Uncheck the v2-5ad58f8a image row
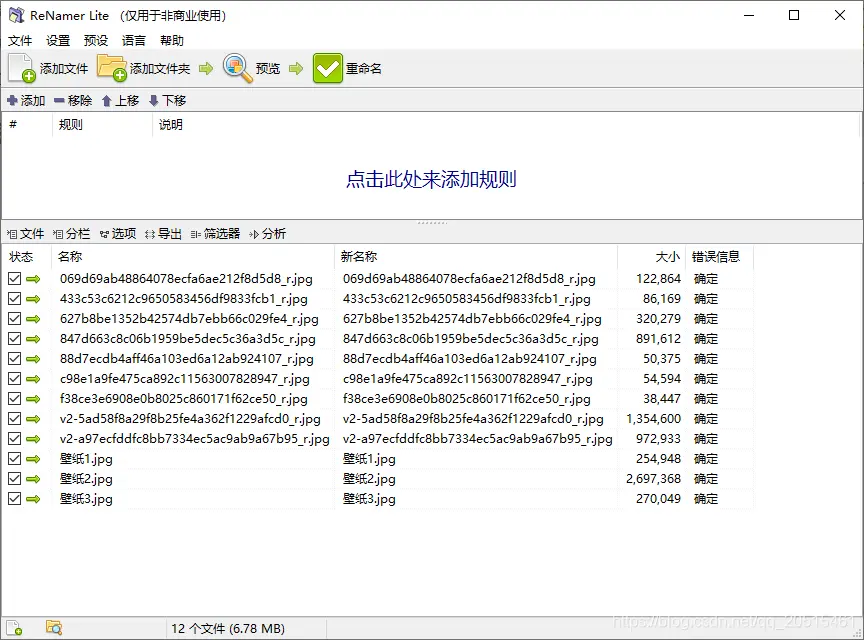 (x=12, y=418)
